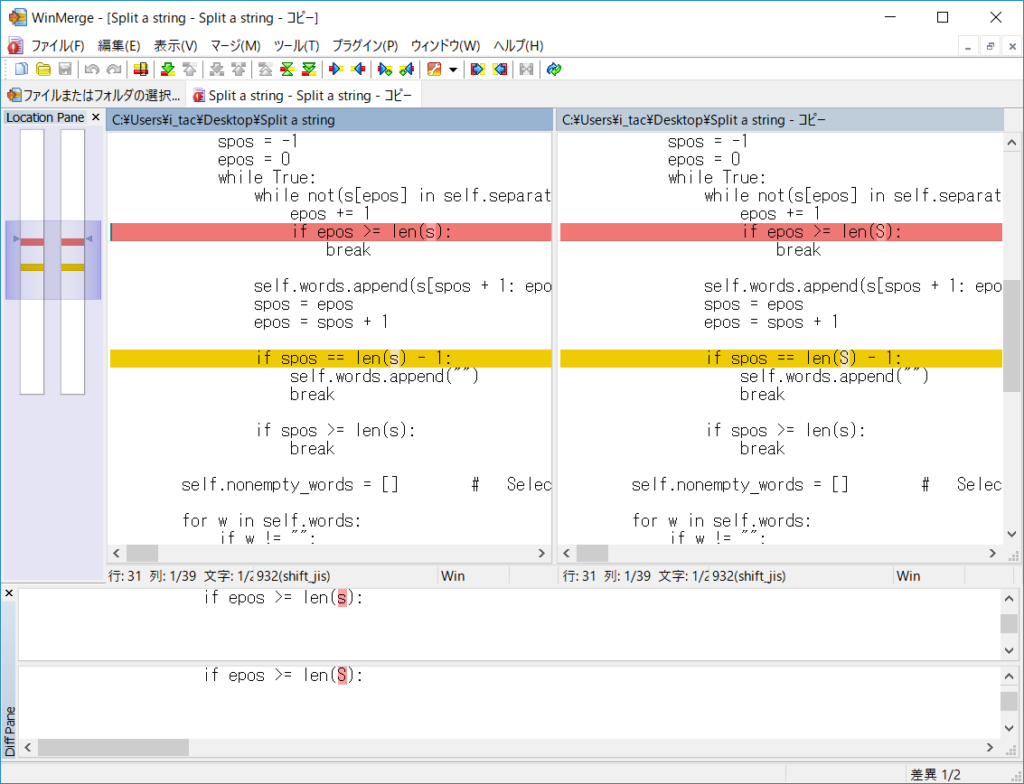Copy all differences to the right icon
Viewport: 1024px width, 784px height.
[478, 69]
